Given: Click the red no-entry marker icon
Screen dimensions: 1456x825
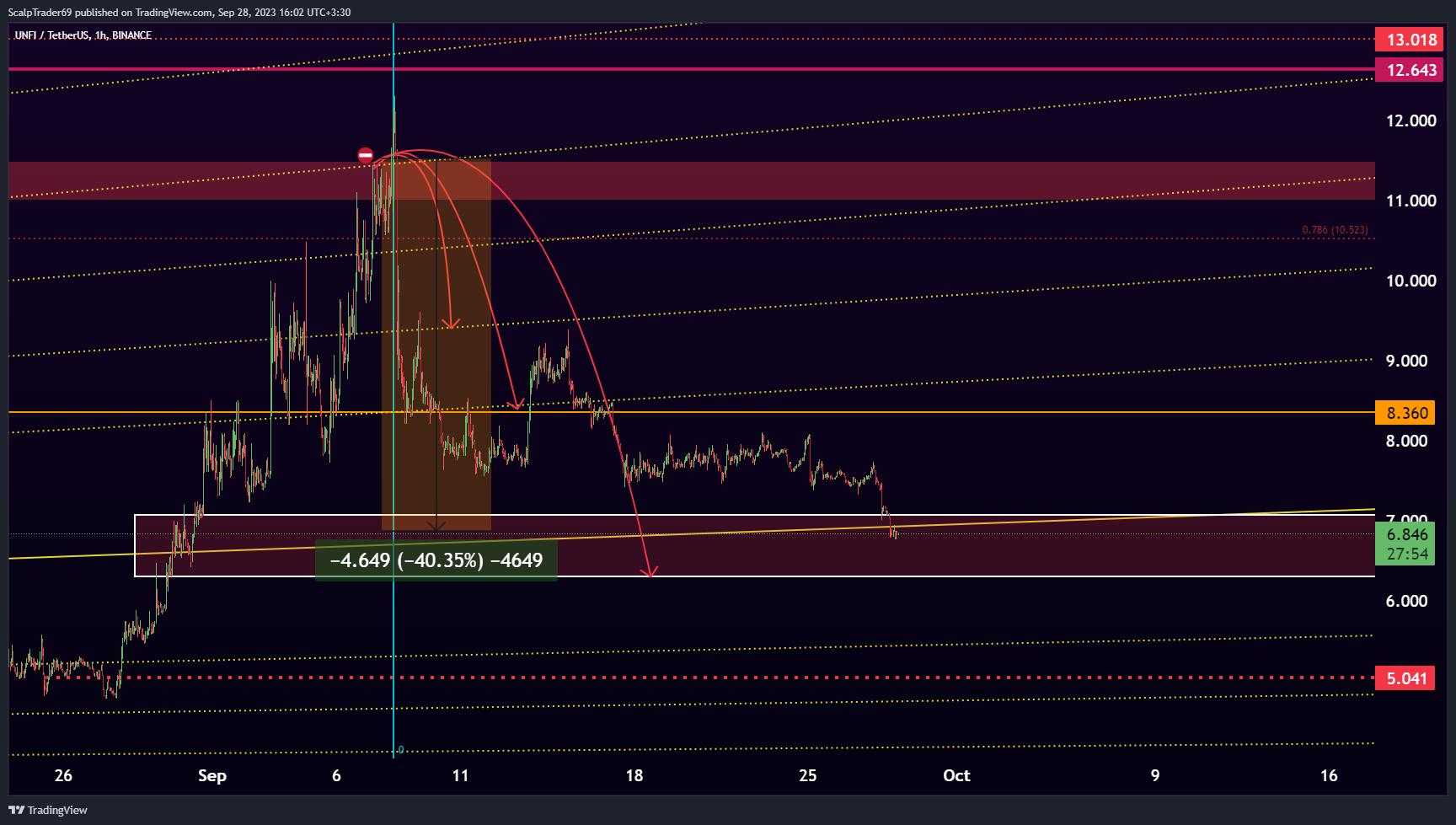Looking at the screenshot, I should coord(366,155).
